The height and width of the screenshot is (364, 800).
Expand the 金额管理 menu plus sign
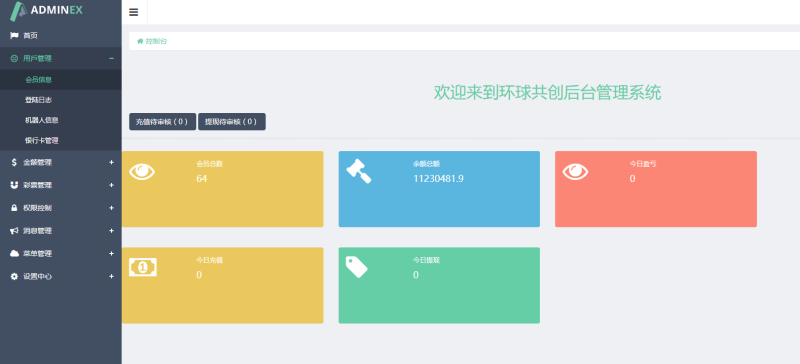click(x=111, y=162)
